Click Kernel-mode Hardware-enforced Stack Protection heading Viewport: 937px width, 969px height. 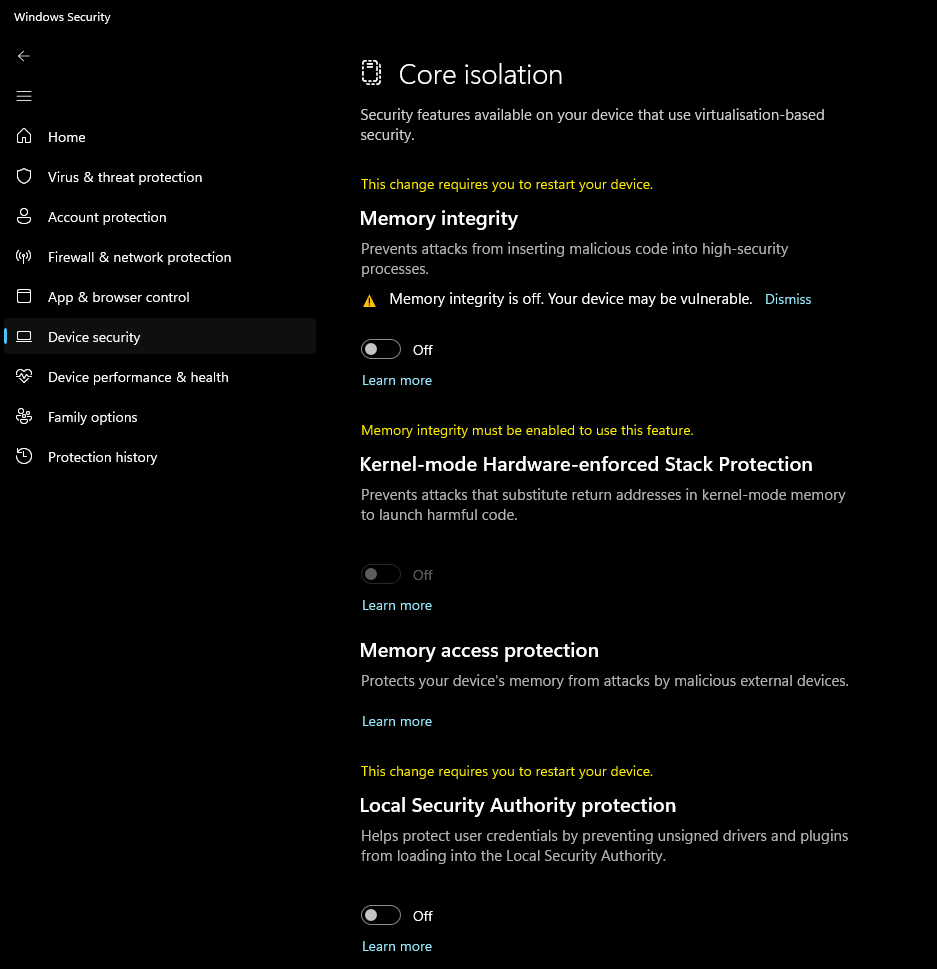(x=586, y=465)
